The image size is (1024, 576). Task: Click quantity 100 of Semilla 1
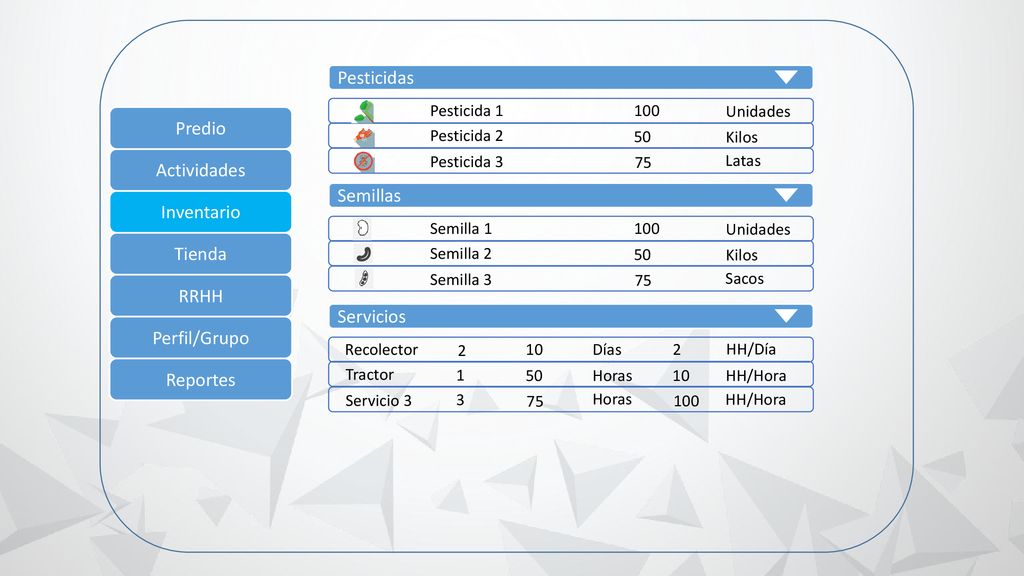coord(647,229)
